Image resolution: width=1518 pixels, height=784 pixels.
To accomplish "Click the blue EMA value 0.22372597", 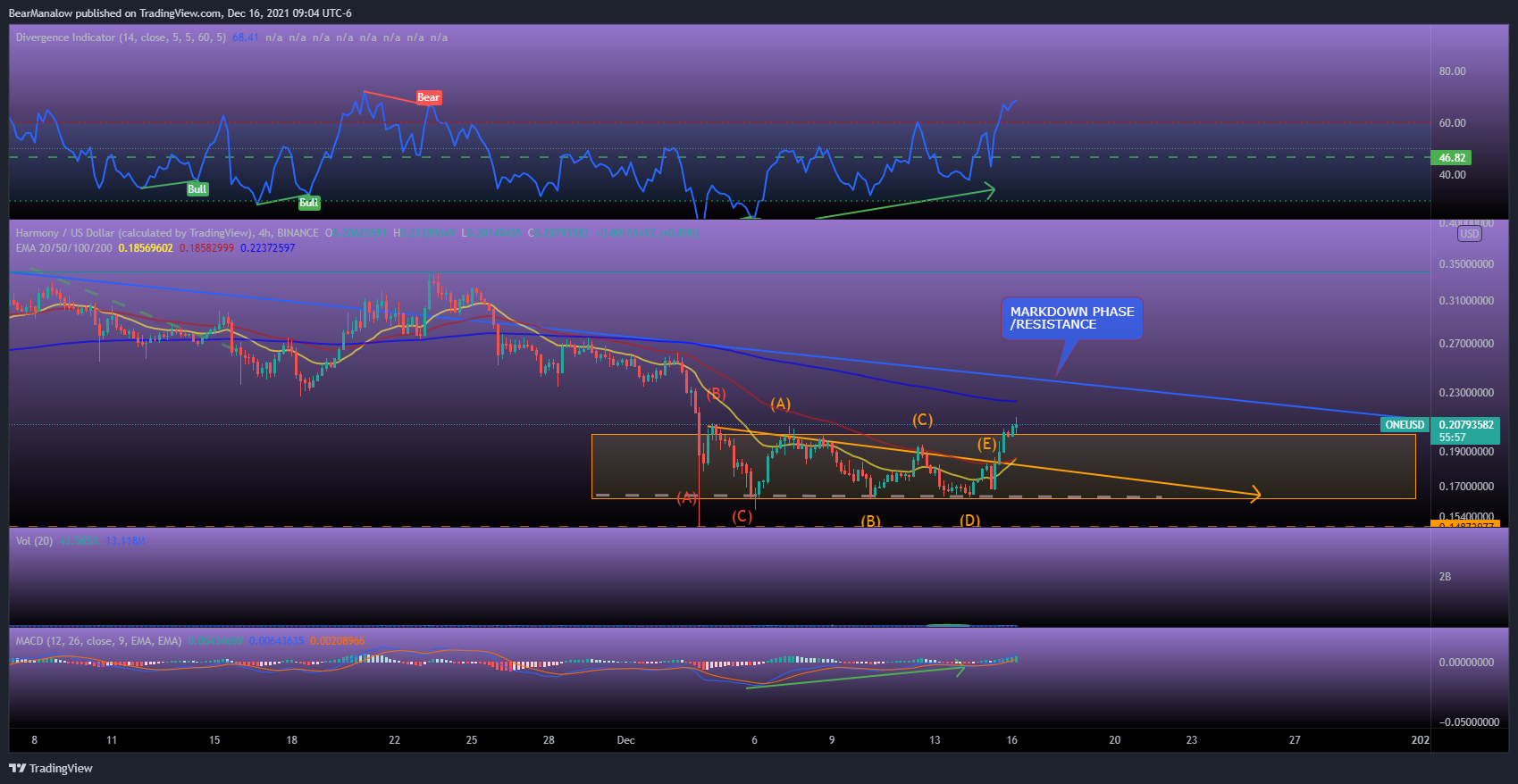I will tap(267, 247).
